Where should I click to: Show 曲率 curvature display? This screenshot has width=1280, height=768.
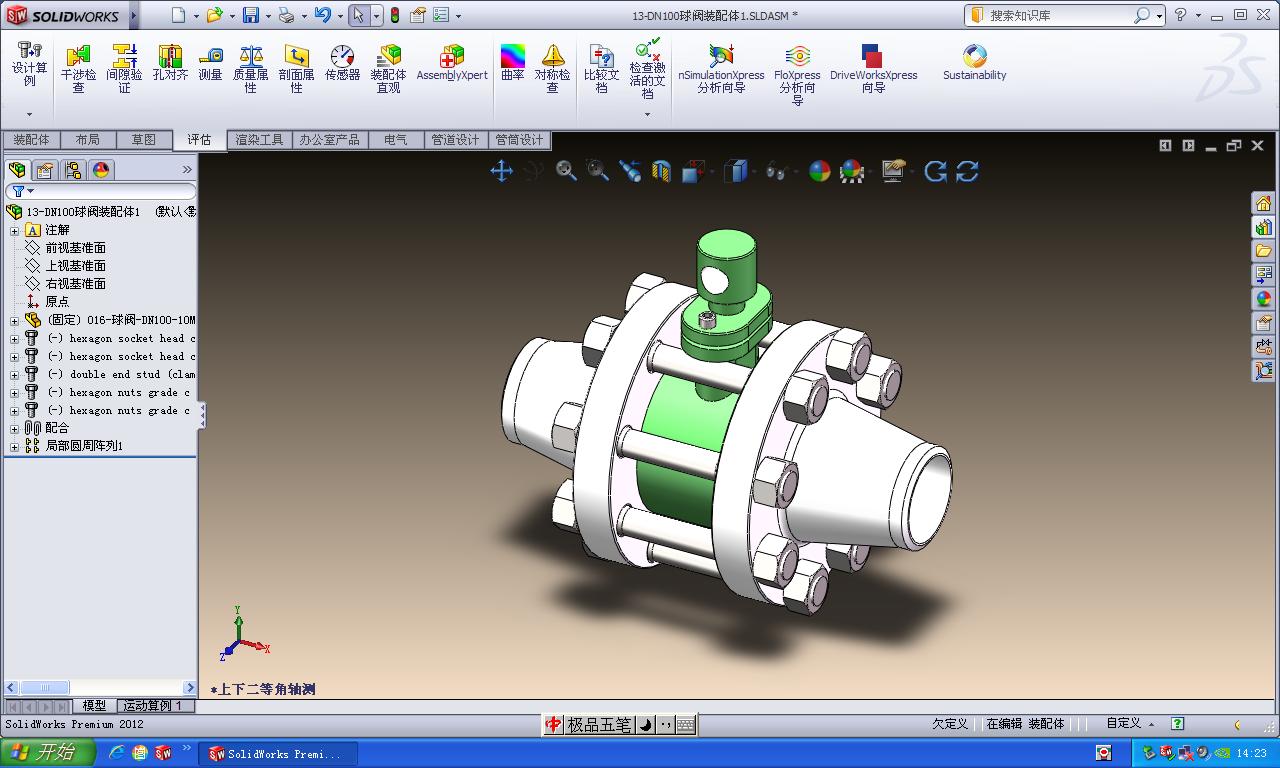pyautogui.click(x=512, y=62)
